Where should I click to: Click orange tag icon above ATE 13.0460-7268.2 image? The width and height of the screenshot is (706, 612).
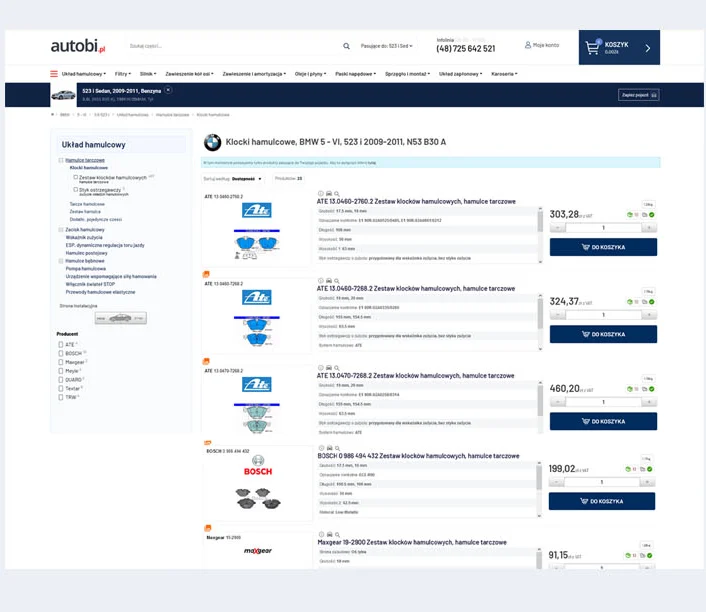[206, 274]
